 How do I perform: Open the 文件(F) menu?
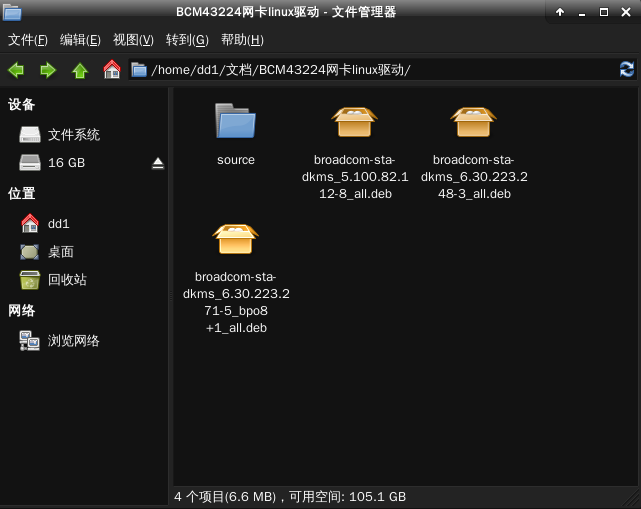(x=28, y=40)
